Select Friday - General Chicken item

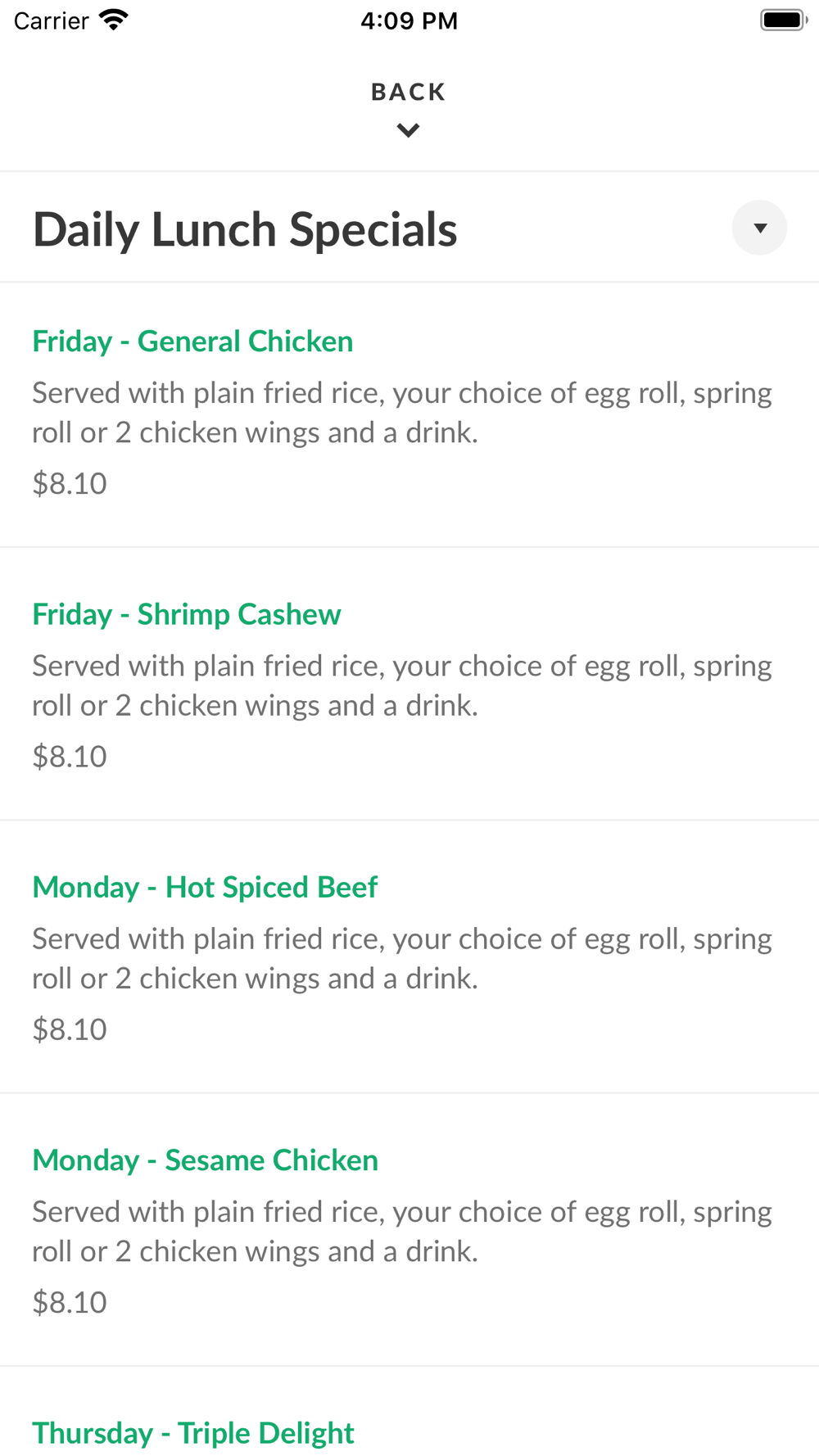click(192, 341)
